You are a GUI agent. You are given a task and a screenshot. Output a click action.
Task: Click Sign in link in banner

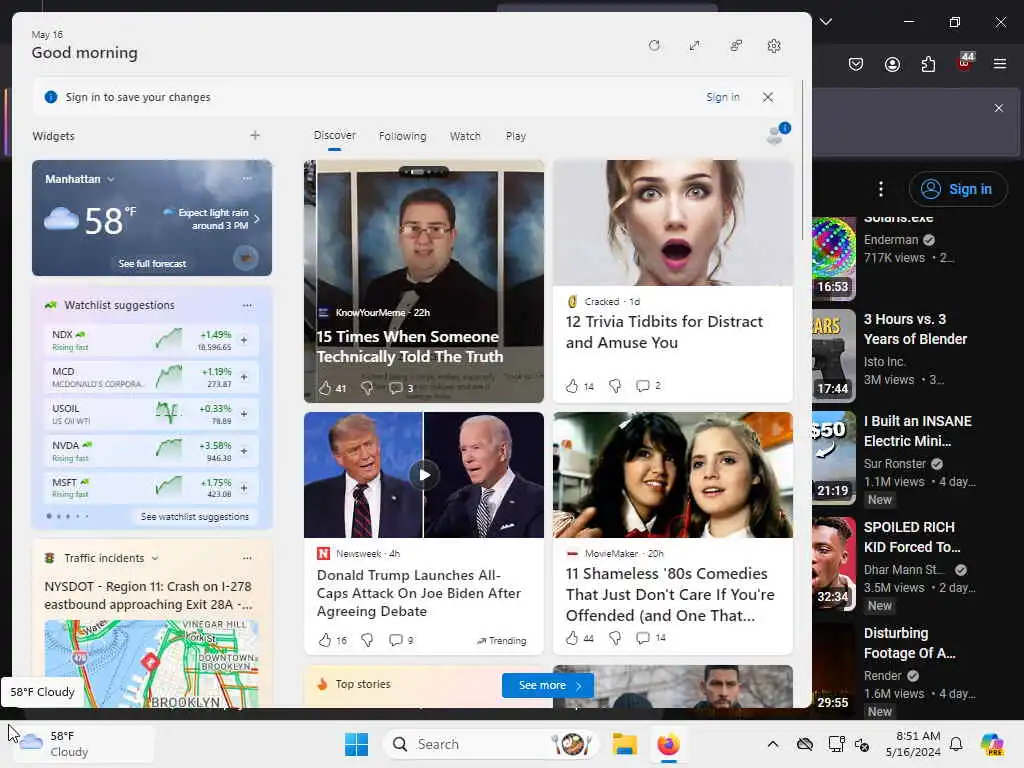pos(722,97)
